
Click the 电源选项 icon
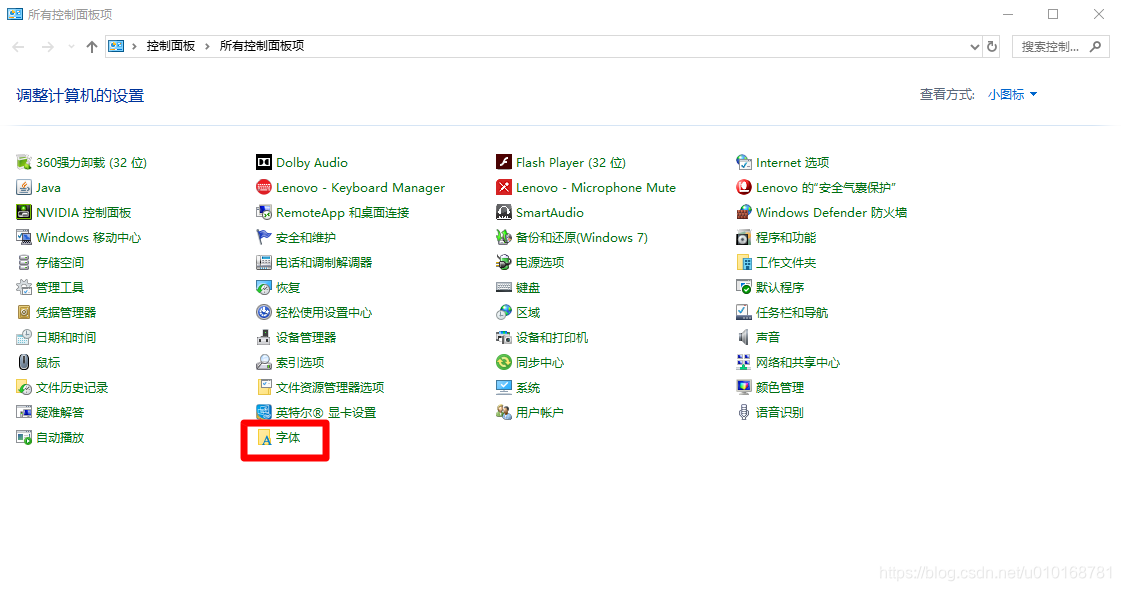(504, 262)
